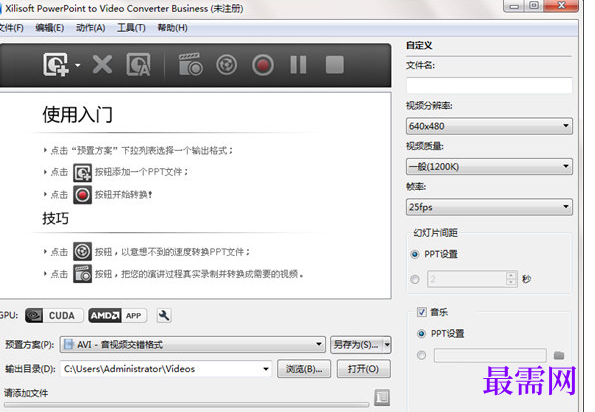This screenshot has height=412, width=595.
Task: Open the 预置方案 AVI profile dropdown
Action: (x=192, y=344)
